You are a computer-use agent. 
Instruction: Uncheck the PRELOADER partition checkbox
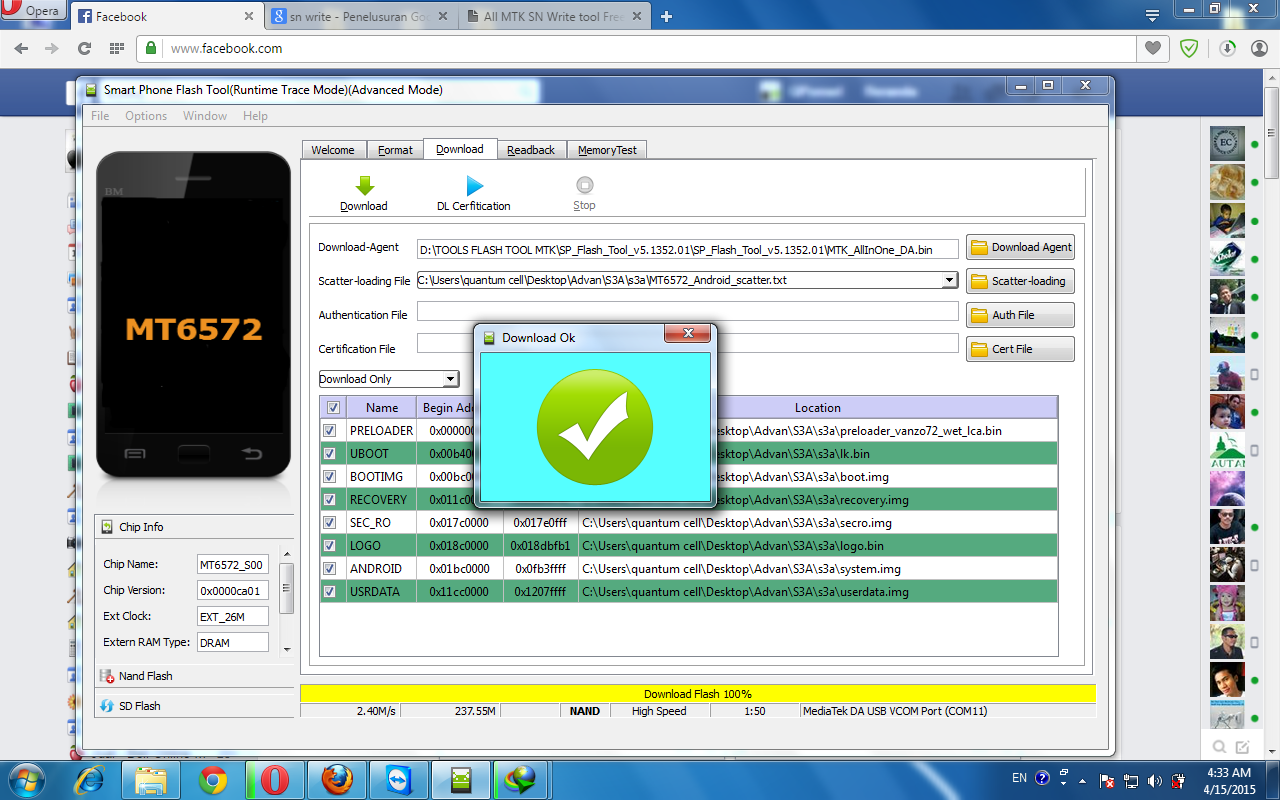[x=330, y=431]
